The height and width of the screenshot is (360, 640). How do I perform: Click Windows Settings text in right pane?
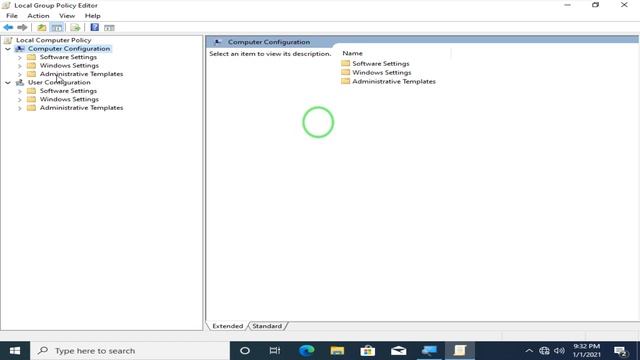382,73
